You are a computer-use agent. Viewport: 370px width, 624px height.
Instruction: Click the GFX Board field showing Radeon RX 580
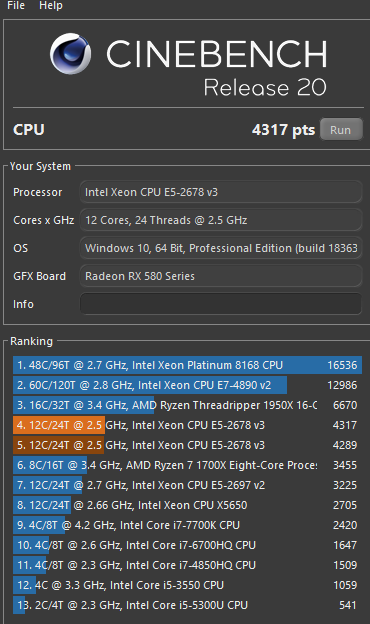tap(221, 276)
